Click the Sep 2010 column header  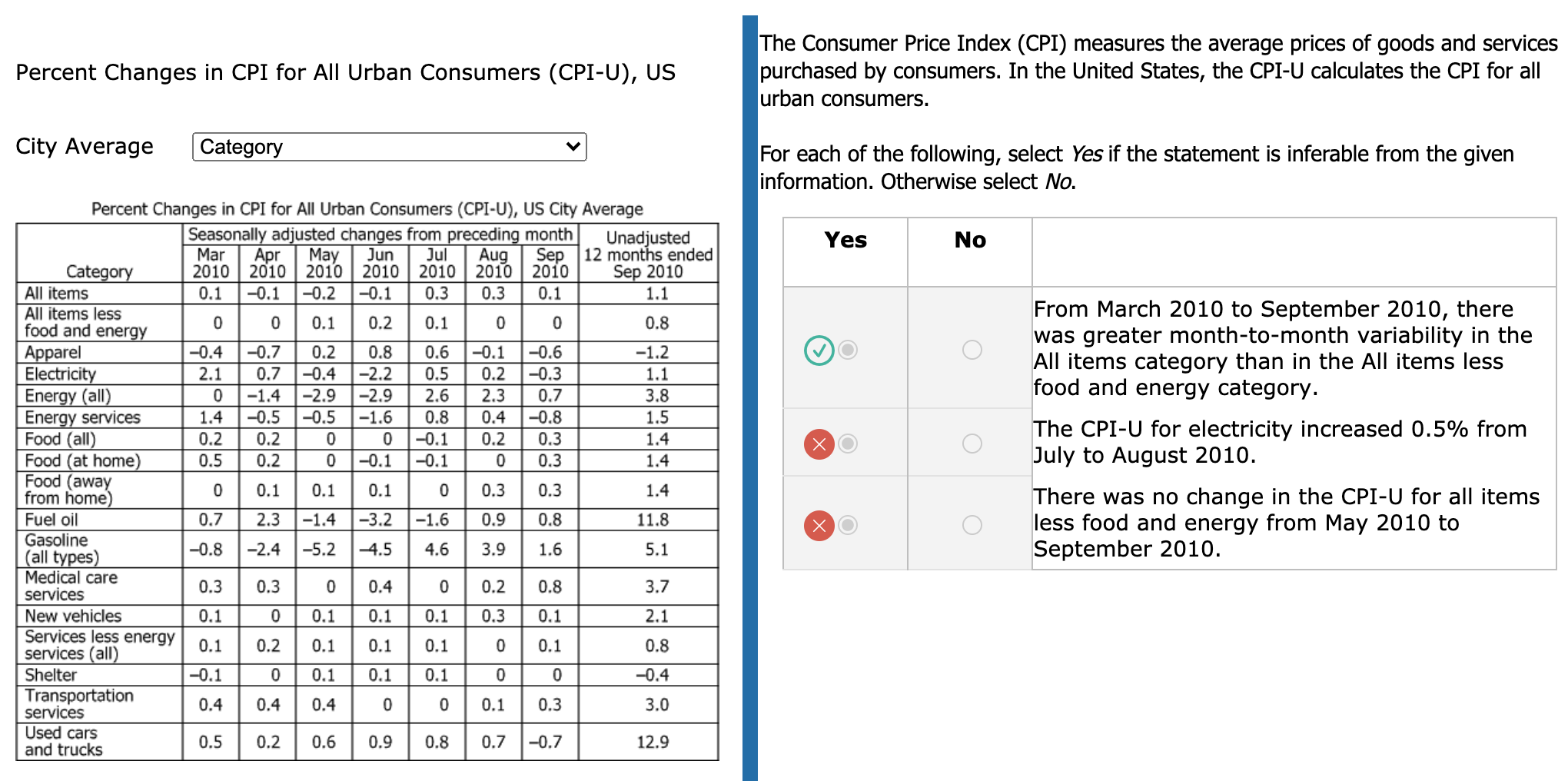pyautogui.click(x=550, y=263)
